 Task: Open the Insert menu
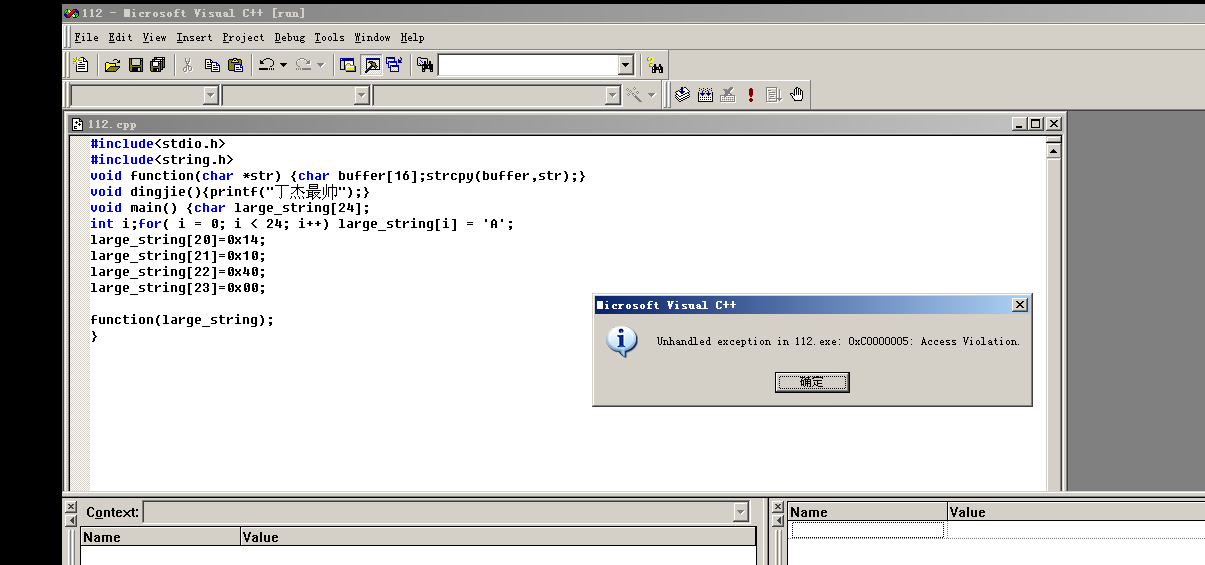tap(194, 37)
